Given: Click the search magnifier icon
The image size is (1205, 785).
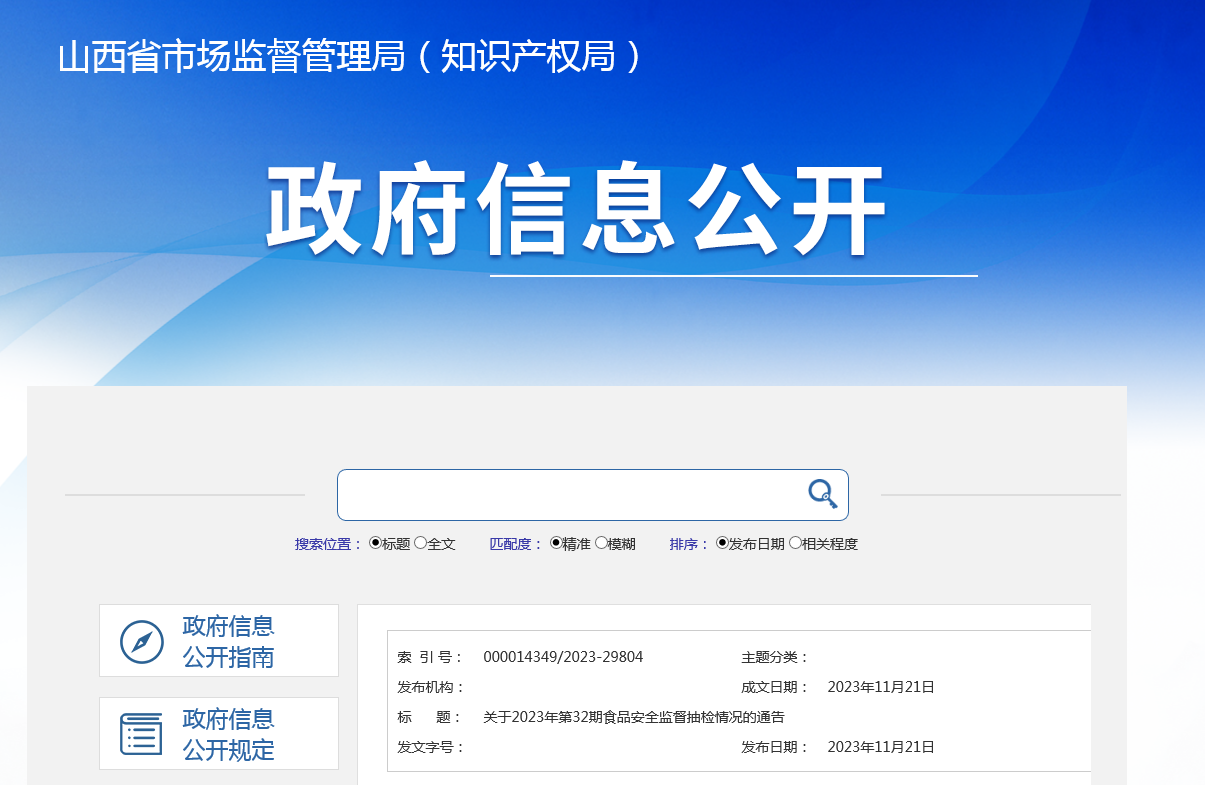Looking at the screenshot, I should click(822, 494).
